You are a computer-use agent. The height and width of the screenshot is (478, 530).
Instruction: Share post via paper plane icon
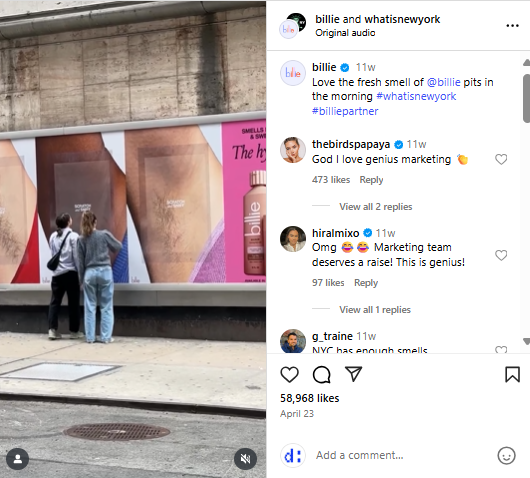pos(354,374)
